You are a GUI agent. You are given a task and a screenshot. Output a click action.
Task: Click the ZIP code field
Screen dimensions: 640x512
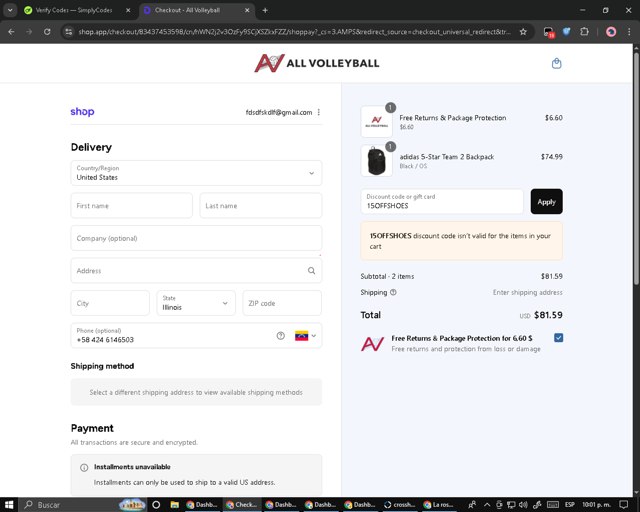pyautogui.click(x=282, y=303)
